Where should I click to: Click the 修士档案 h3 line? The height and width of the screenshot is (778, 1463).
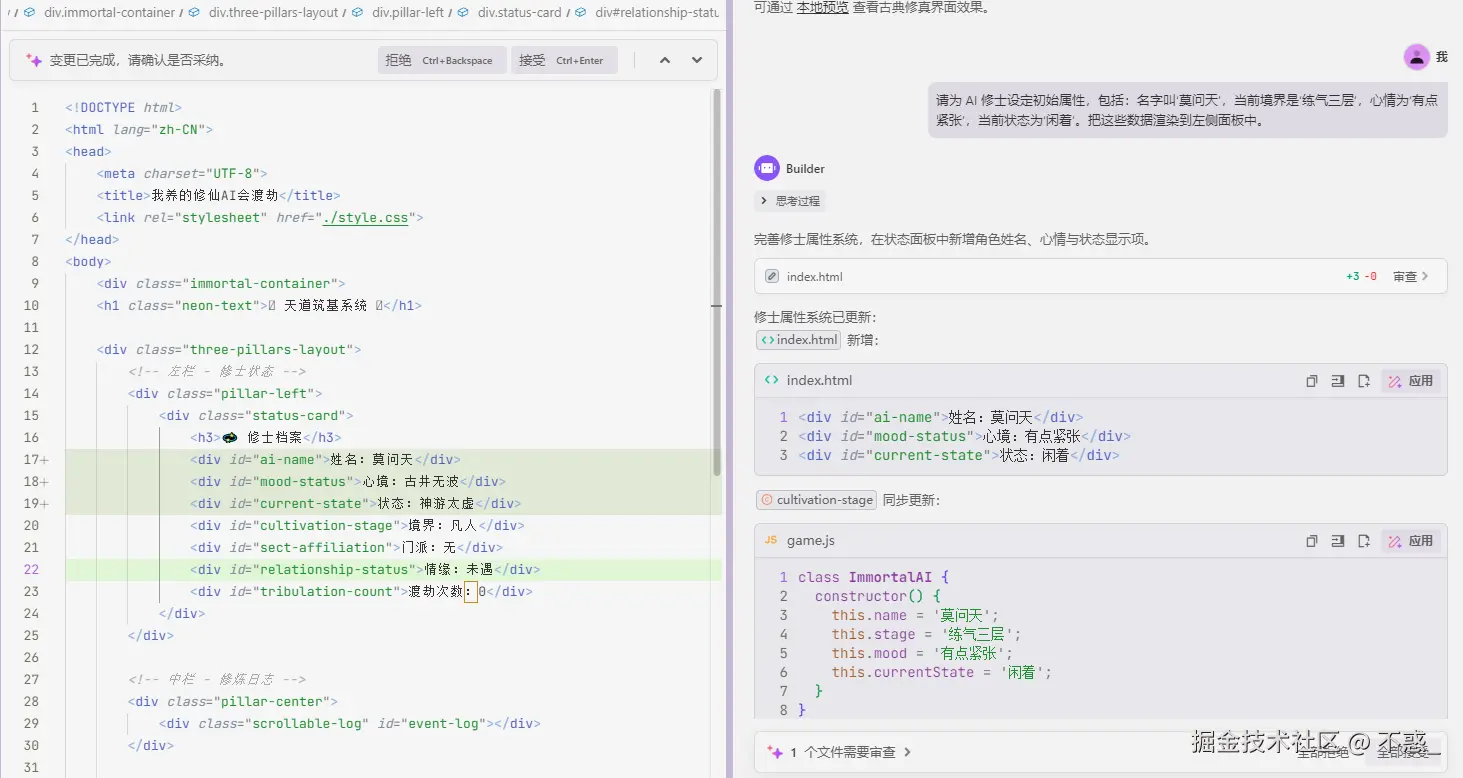pos(266,437)
